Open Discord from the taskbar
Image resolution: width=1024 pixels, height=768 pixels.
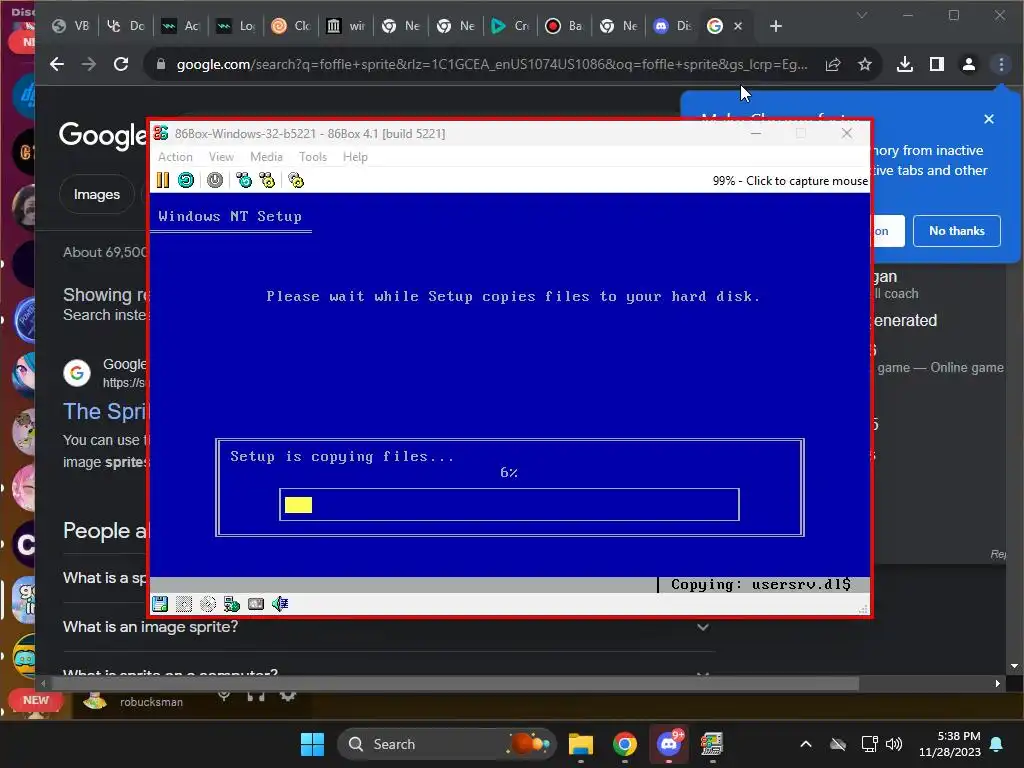point(669,744)
